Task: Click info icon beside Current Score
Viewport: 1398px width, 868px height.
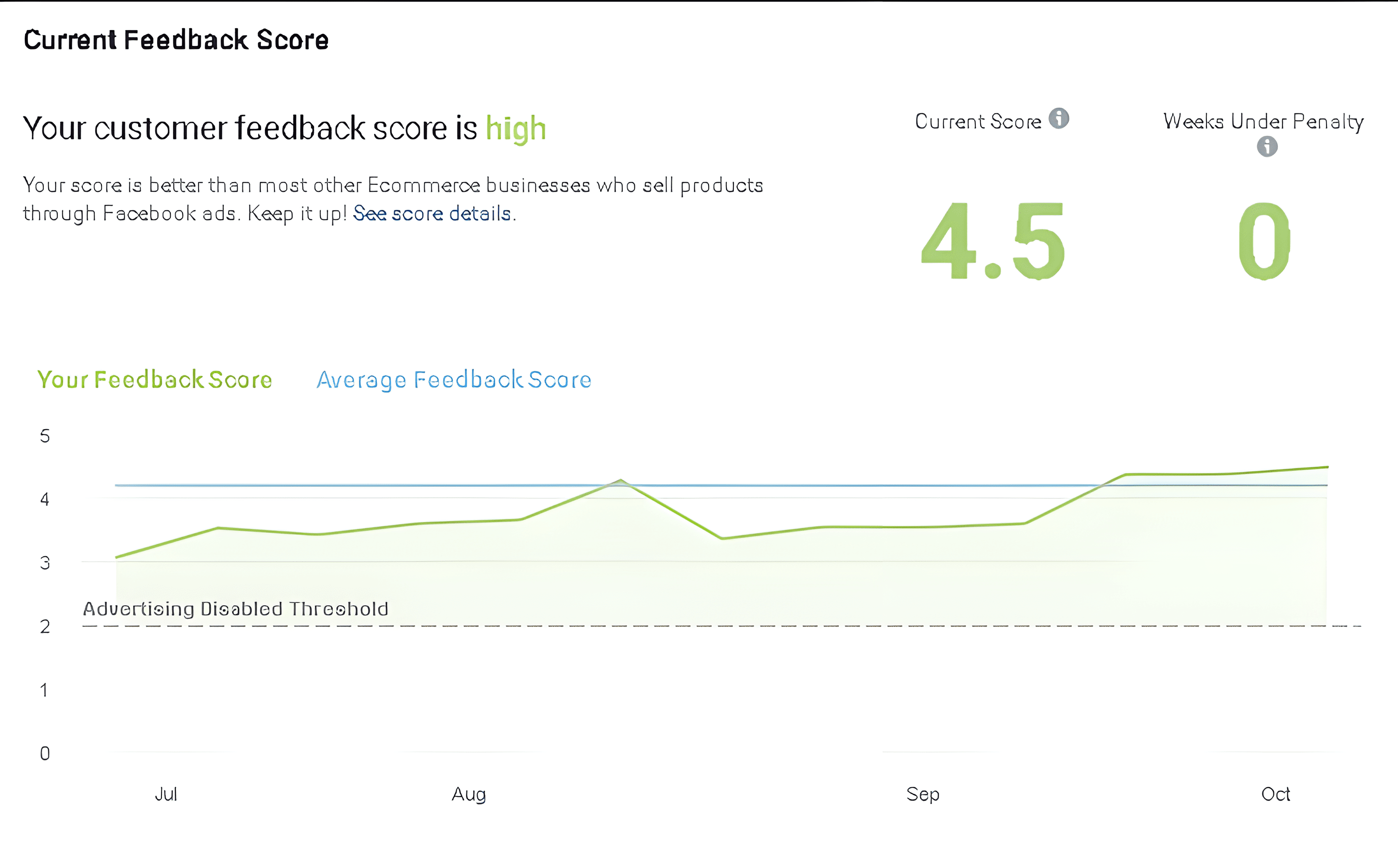Action: [x=1059, y=119]
